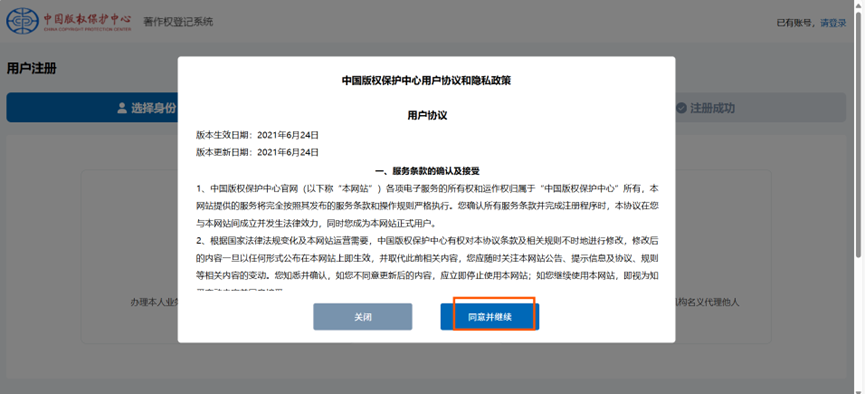Click the China Copyright Protection Center logo
The image size is (865, 394).
pos(68,21)
